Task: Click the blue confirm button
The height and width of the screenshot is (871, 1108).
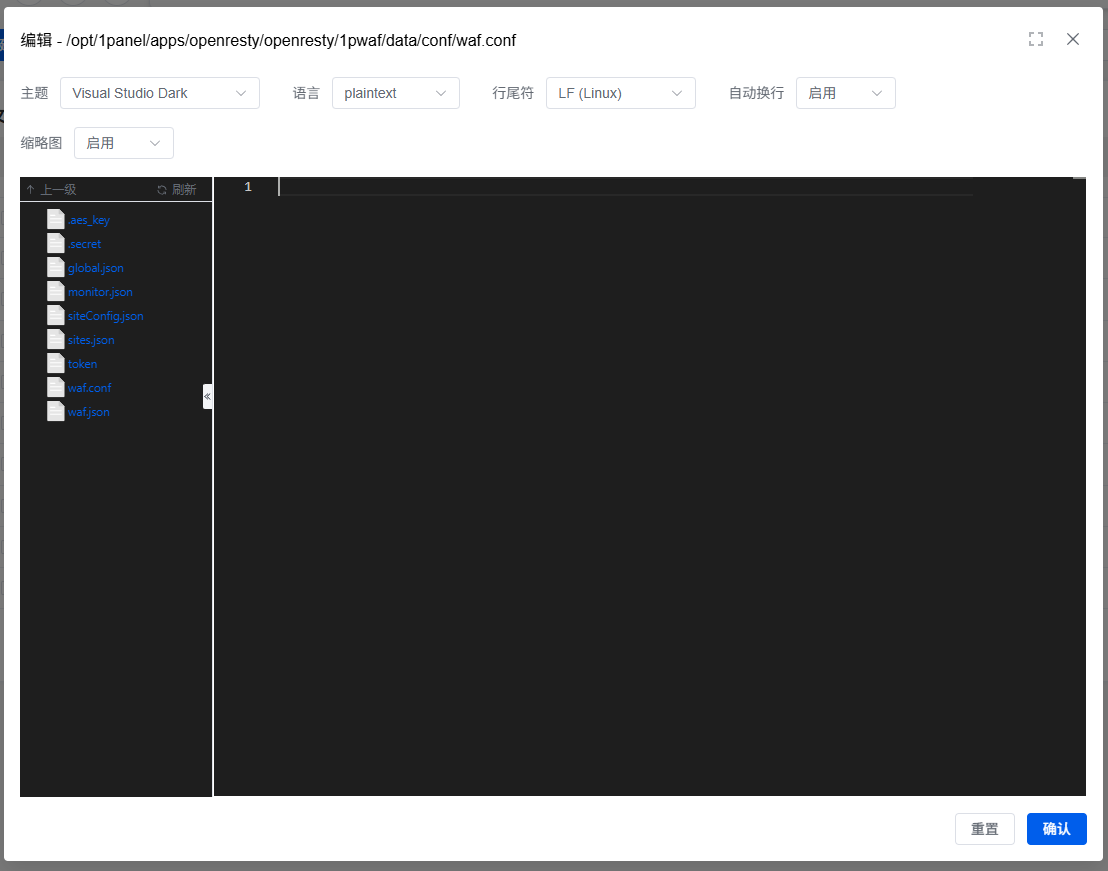Action: tap(1056, 829)
